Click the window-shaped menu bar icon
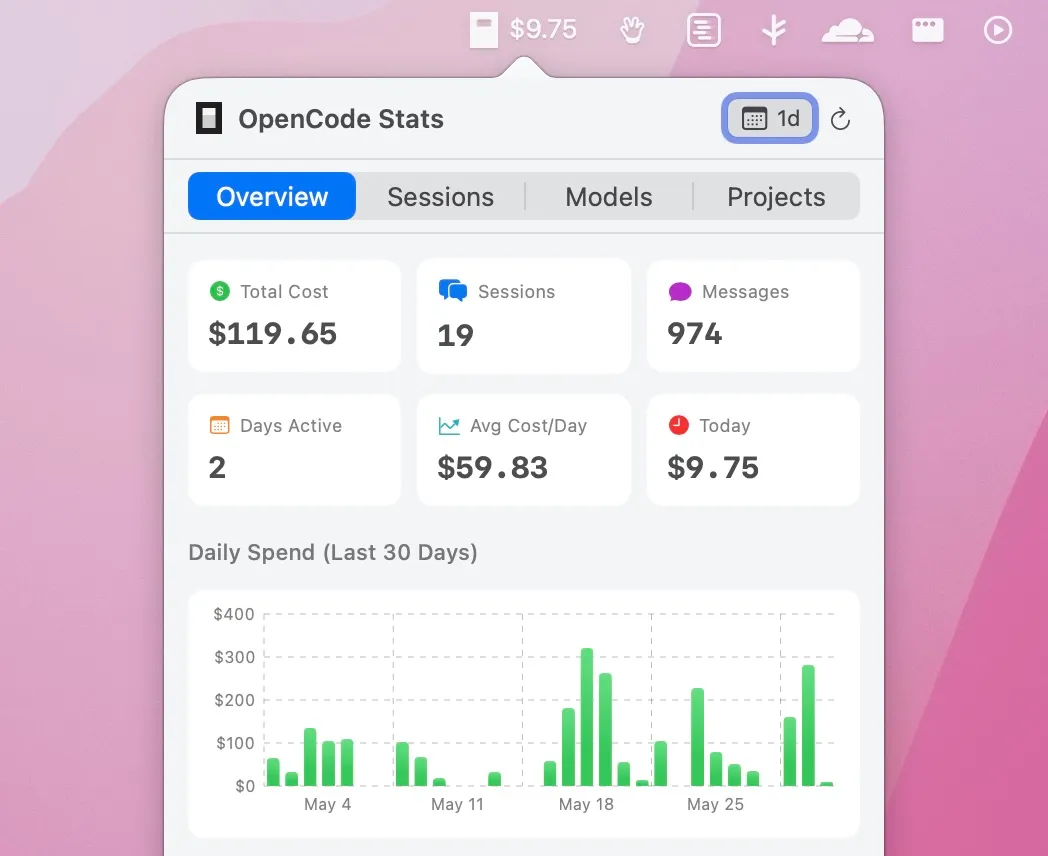The image size is (1048, 856). [928, 30]
